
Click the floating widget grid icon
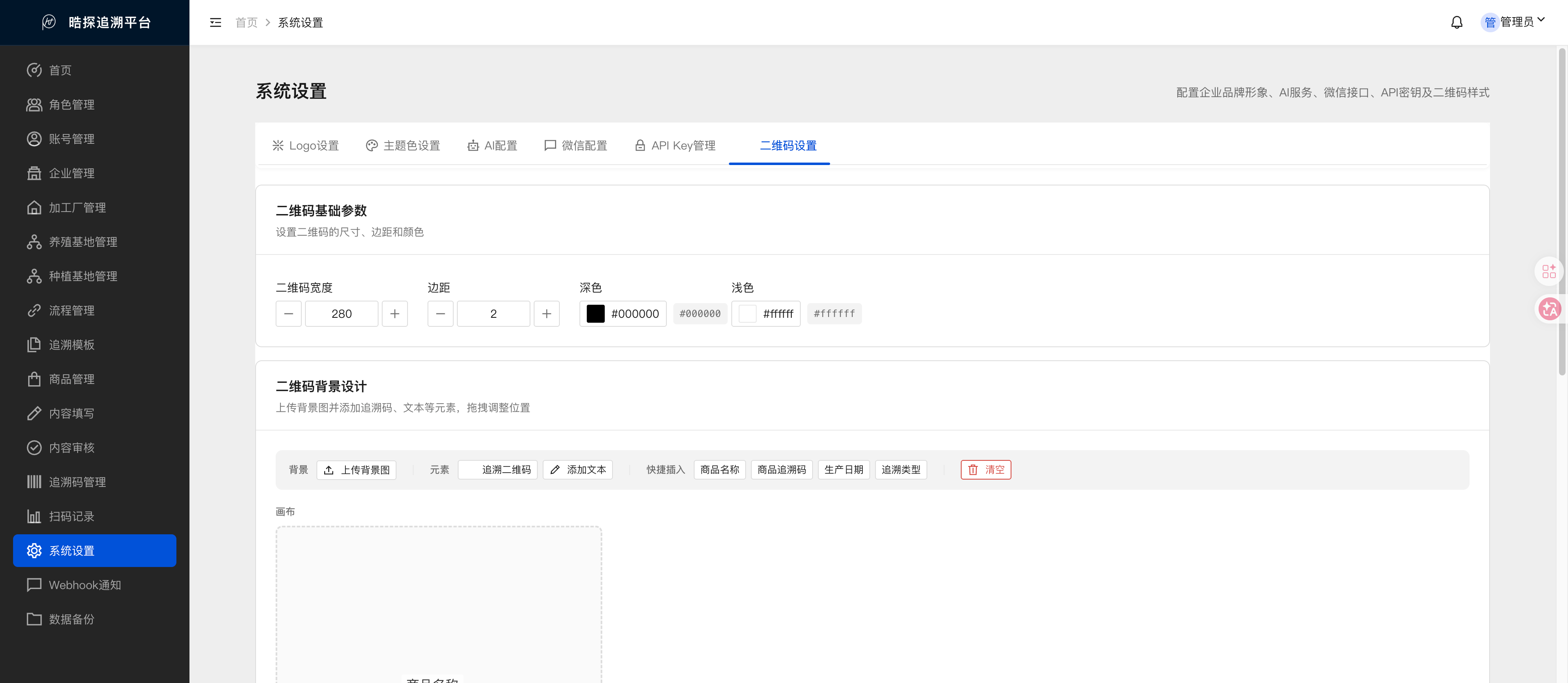click(1549, 272)
